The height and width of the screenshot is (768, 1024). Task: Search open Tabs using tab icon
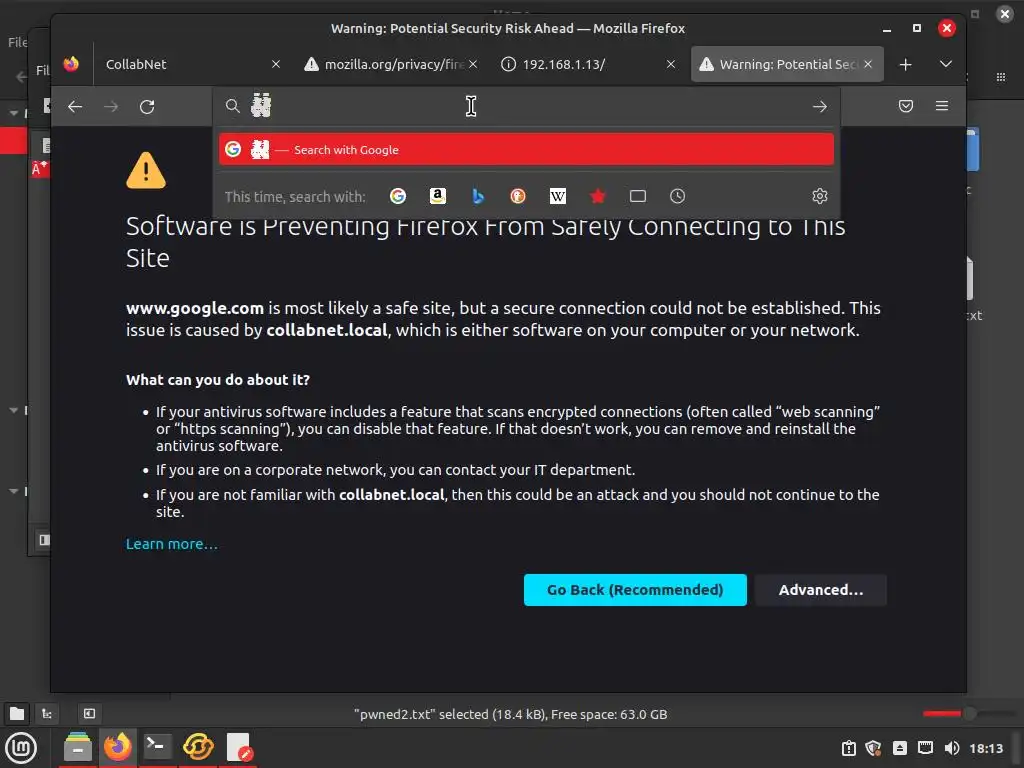(638, 196)
